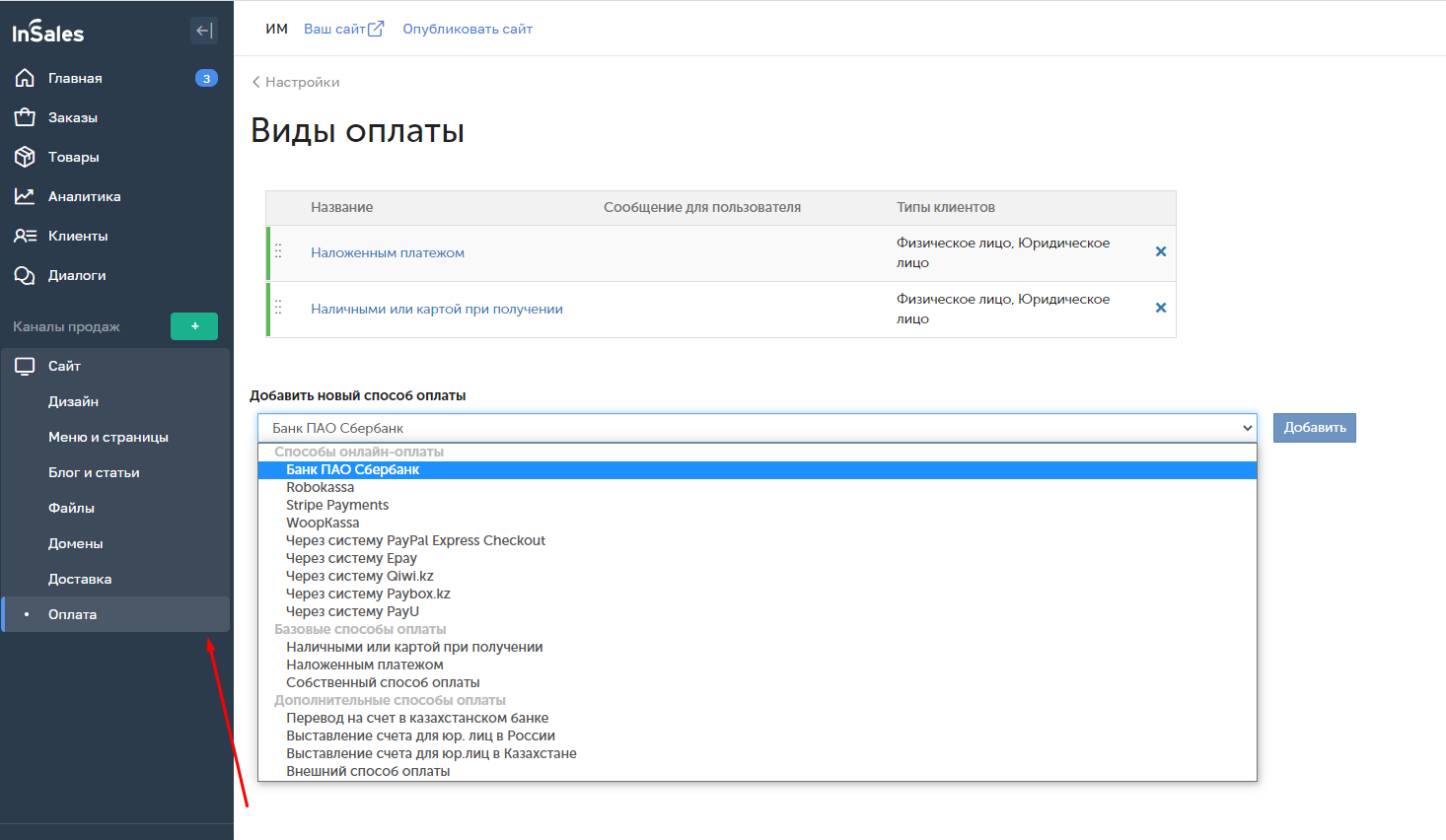Choose Через систему PayPal Express Checkout
The height and width of the screenshot is (840, 1446).
click(758, 540)
